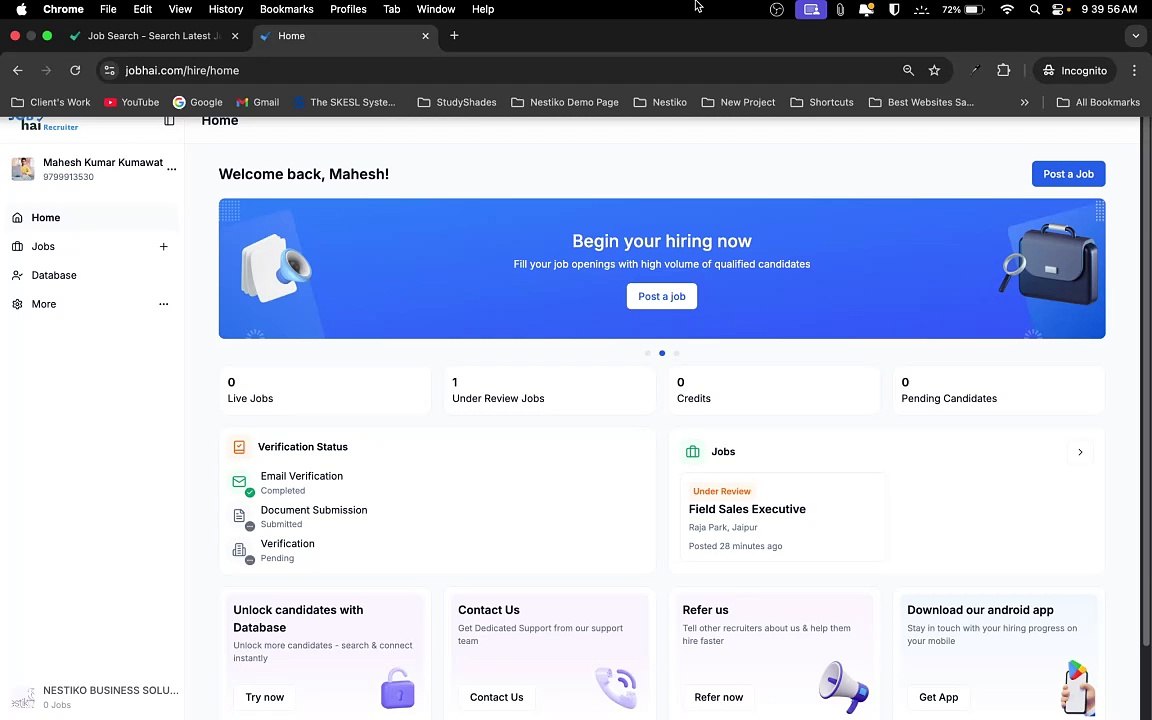Click the jobhai.com address bar
Screen dimensions: 1152x720
click(x=507, y=71)
